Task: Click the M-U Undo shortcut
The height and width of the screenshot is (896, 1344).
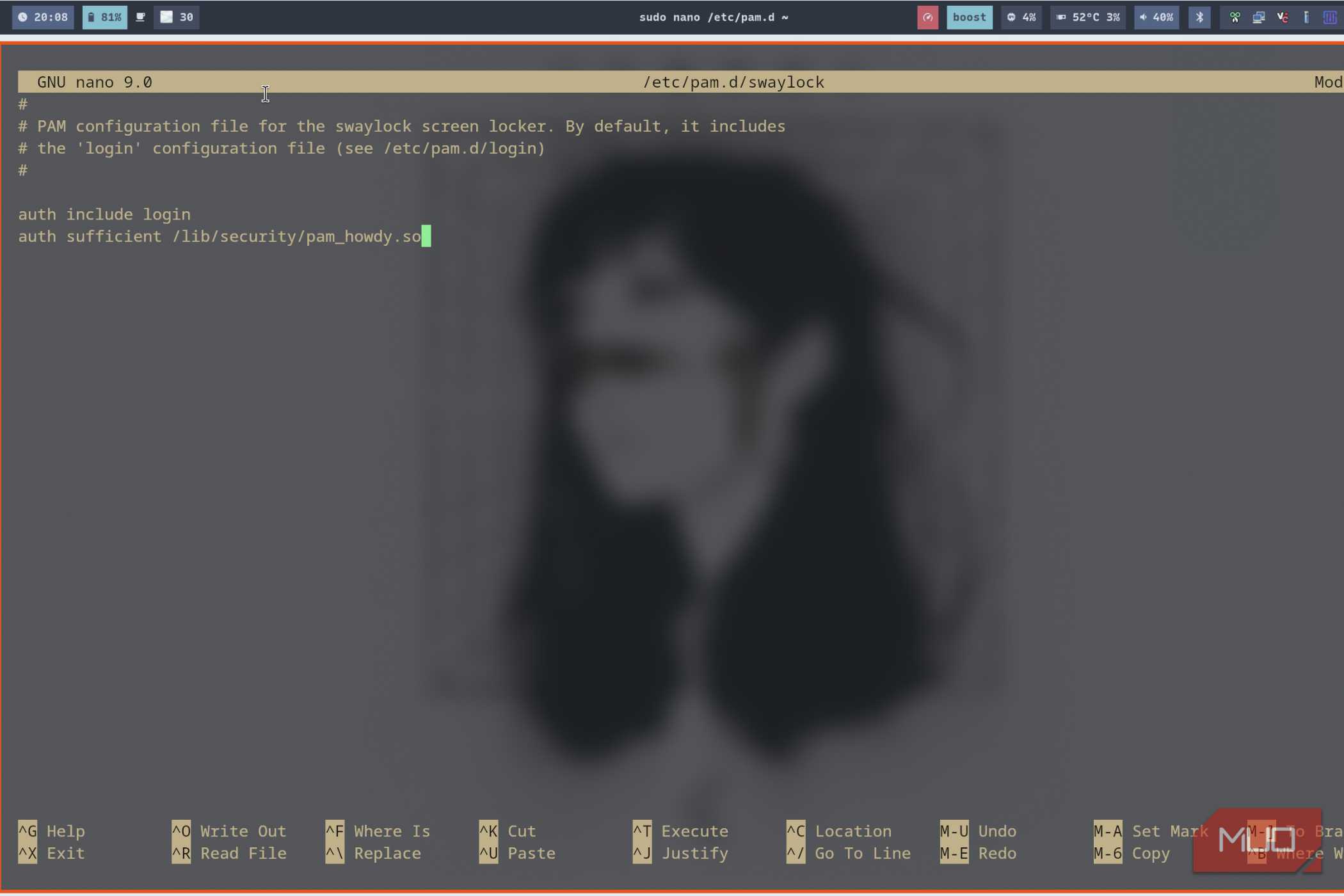Action: 978,831
